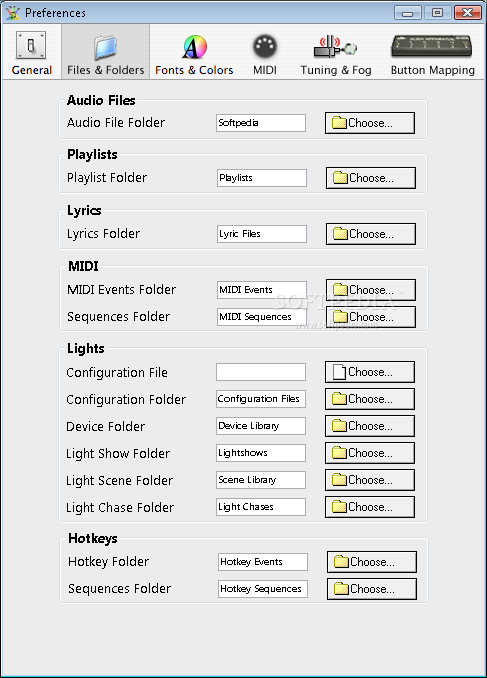Click the "Audio File Folder" label

click(116, 123)
